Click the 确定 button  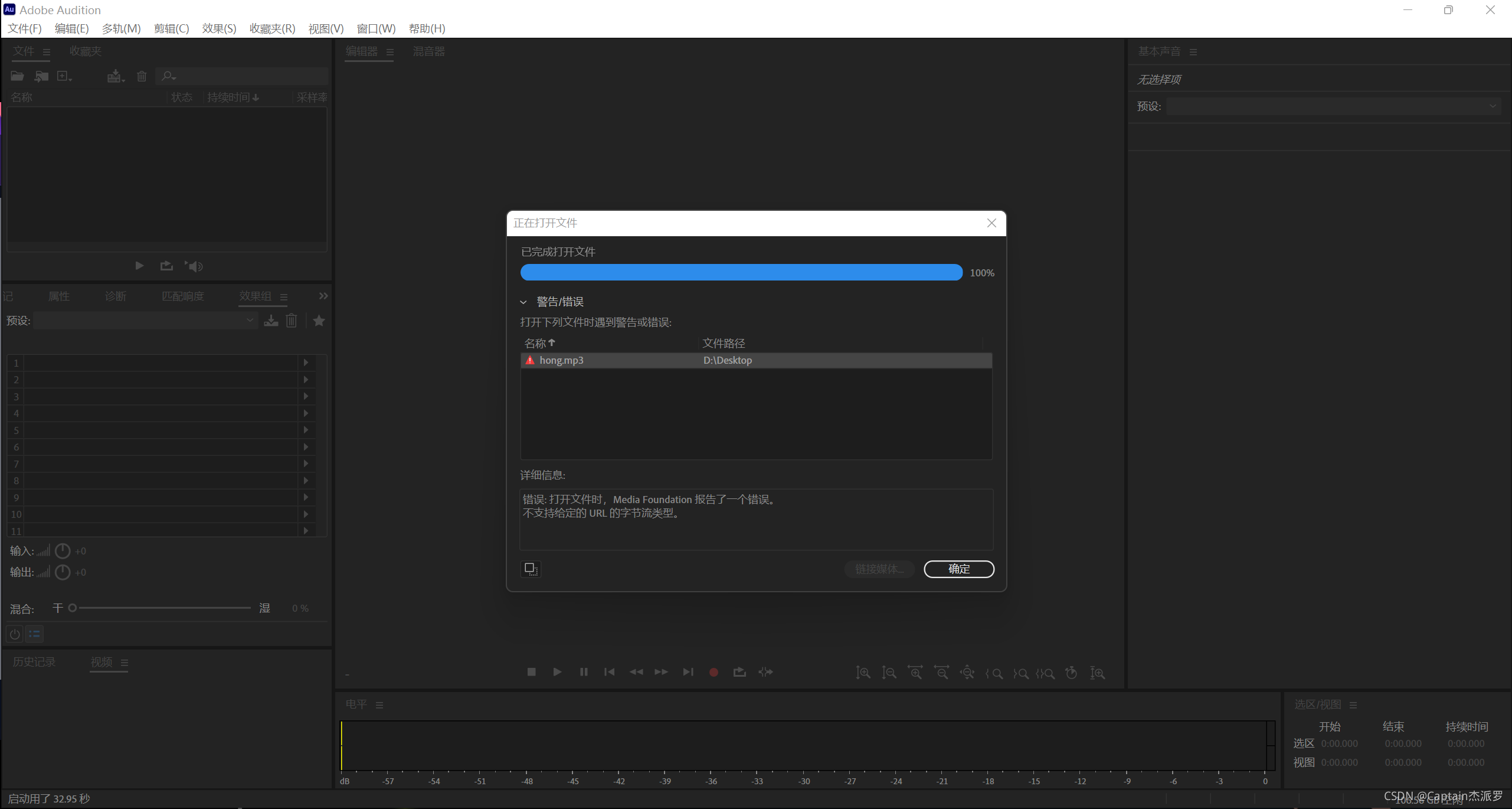coord(958,569)
